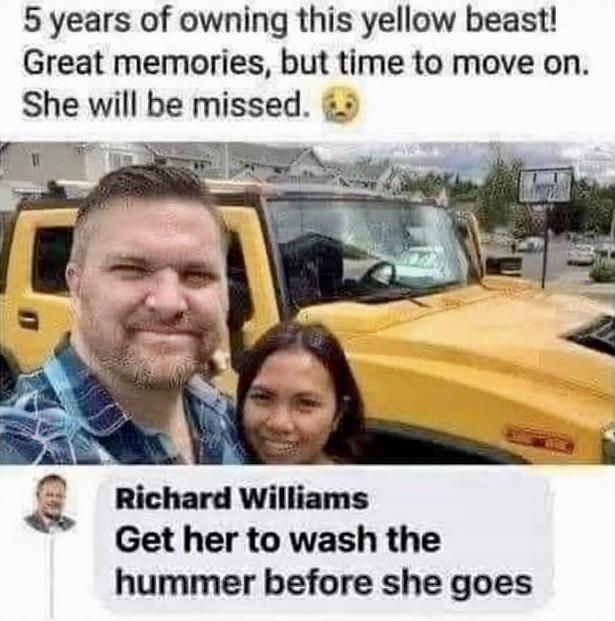
Task: Click the steering wheel behind the windshield
Action: click(379, 274)
